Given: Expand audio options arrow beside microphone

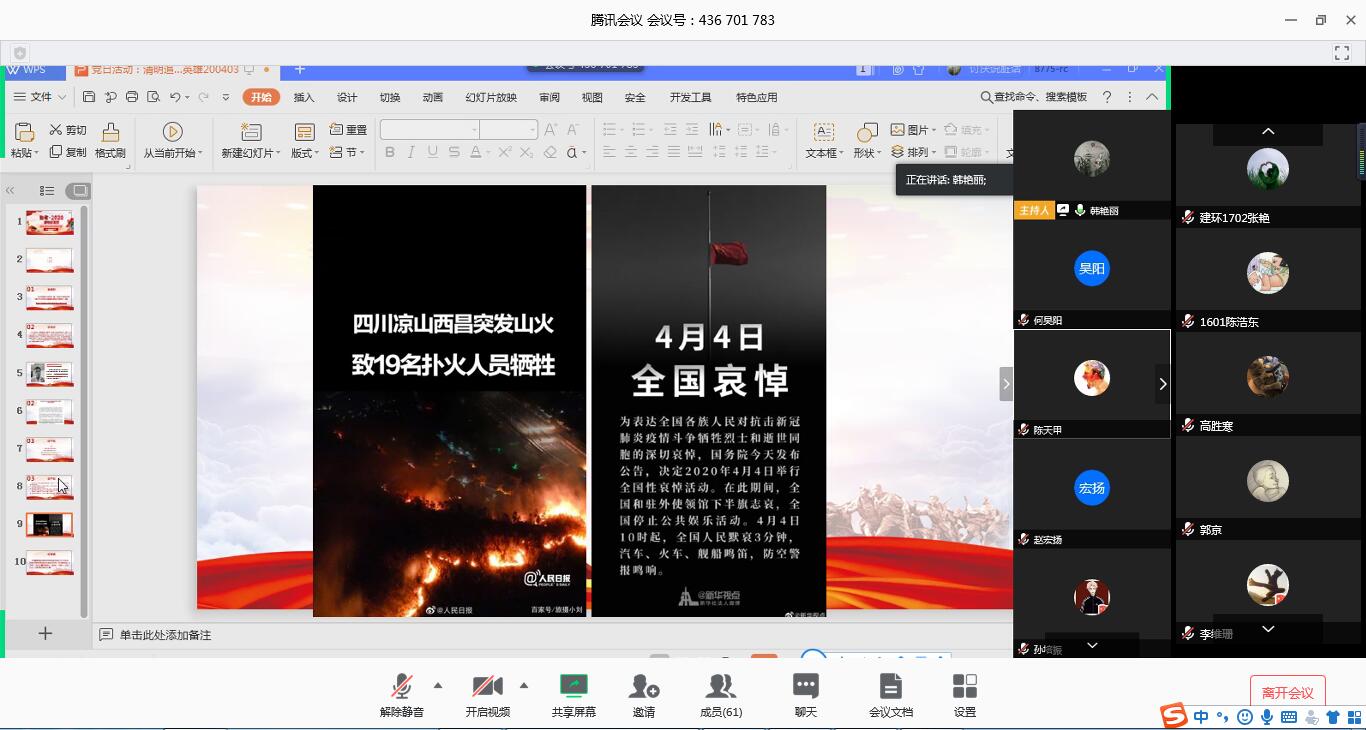Looking at the screenshot, I should [x=438, y=685].
